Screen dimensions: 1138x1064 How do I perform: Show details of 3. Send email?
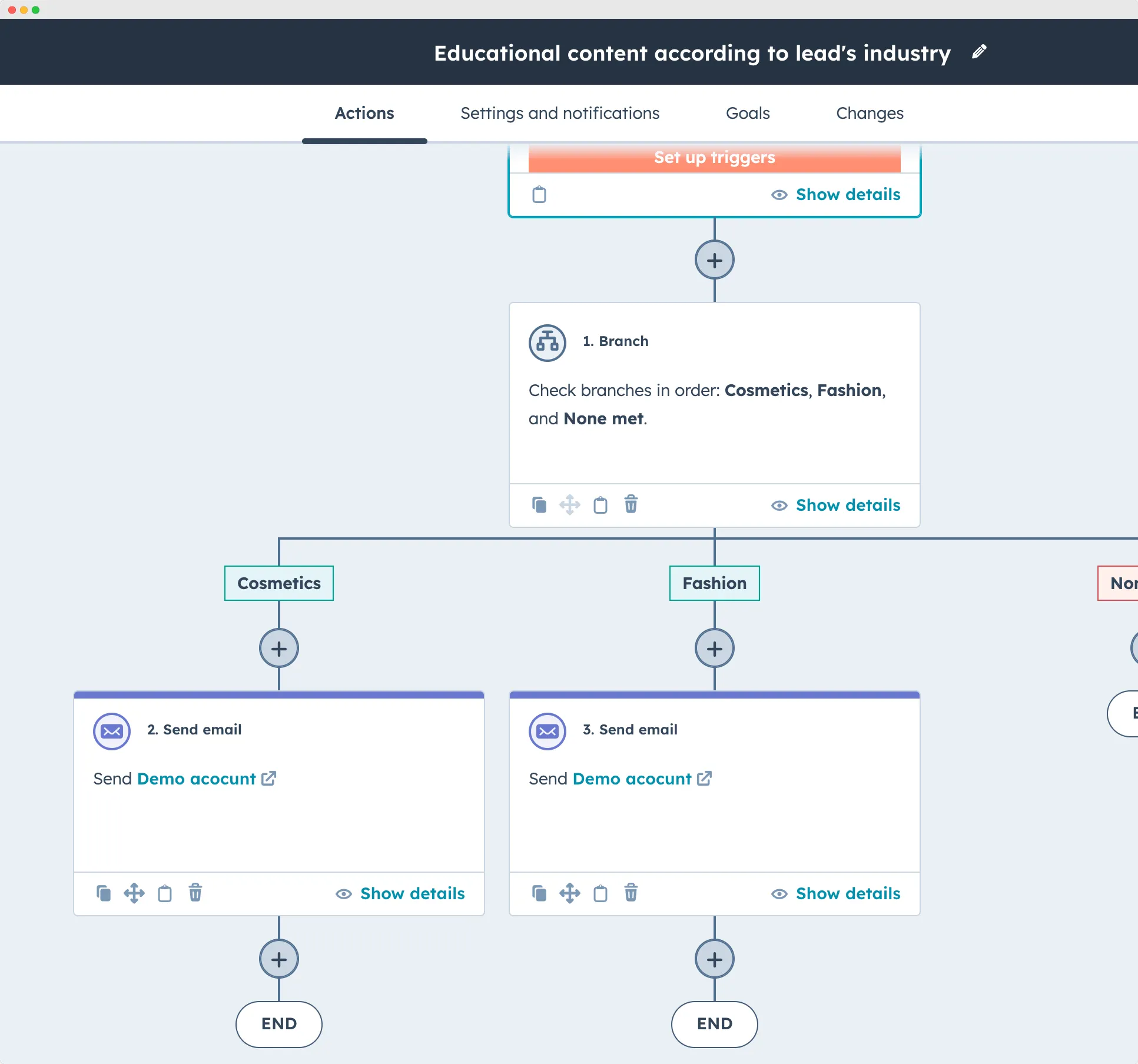click(x=836, y=894)
